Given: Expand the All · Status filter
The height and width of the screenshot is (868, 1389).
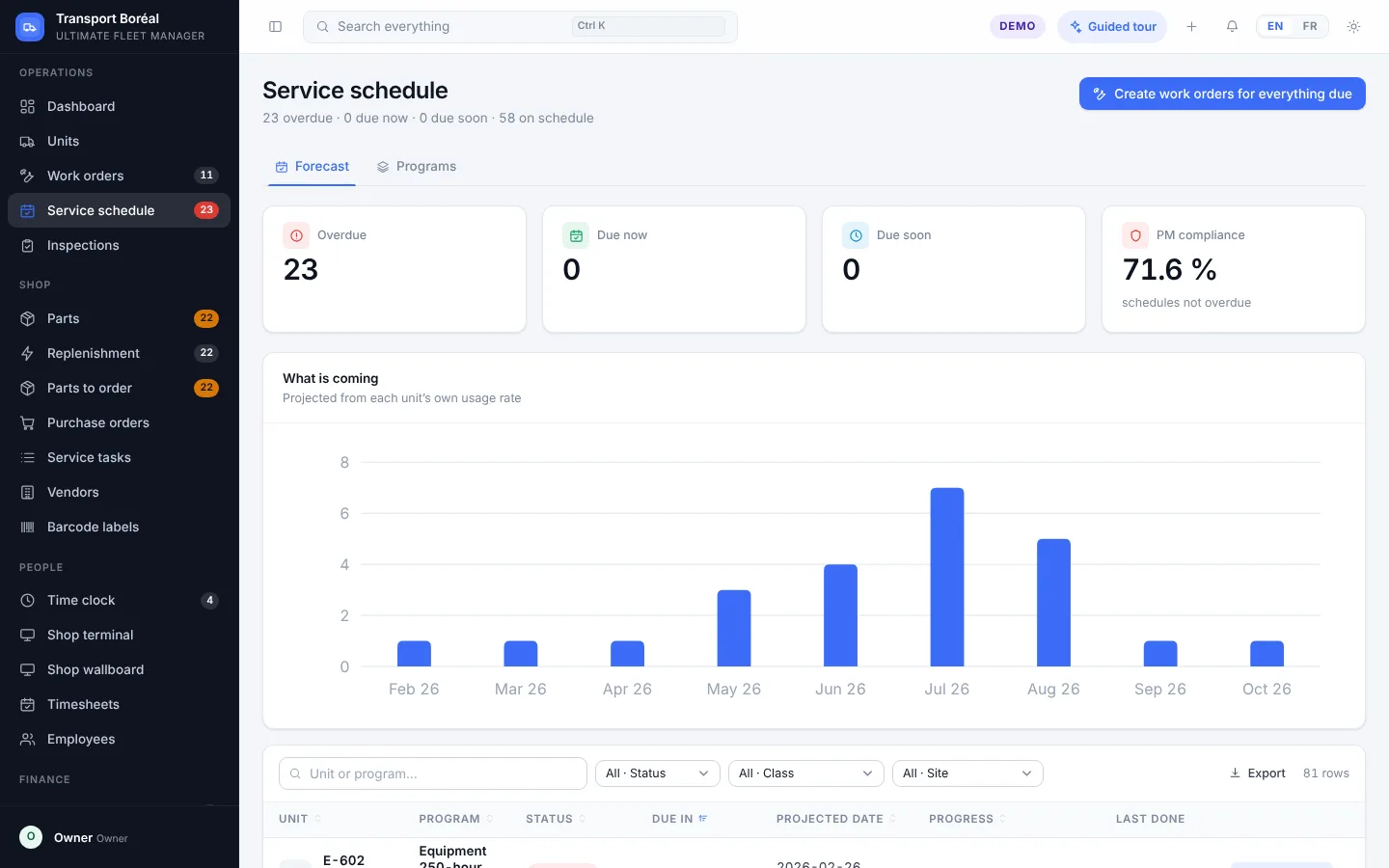Looking at the screenshot, I should pos(658,773).
